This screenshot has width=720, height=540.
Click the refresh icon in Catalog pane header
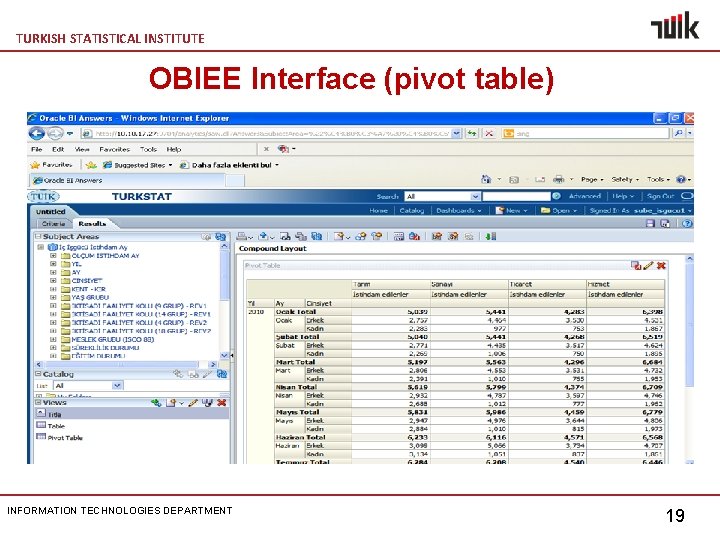[x=222, y=374]
